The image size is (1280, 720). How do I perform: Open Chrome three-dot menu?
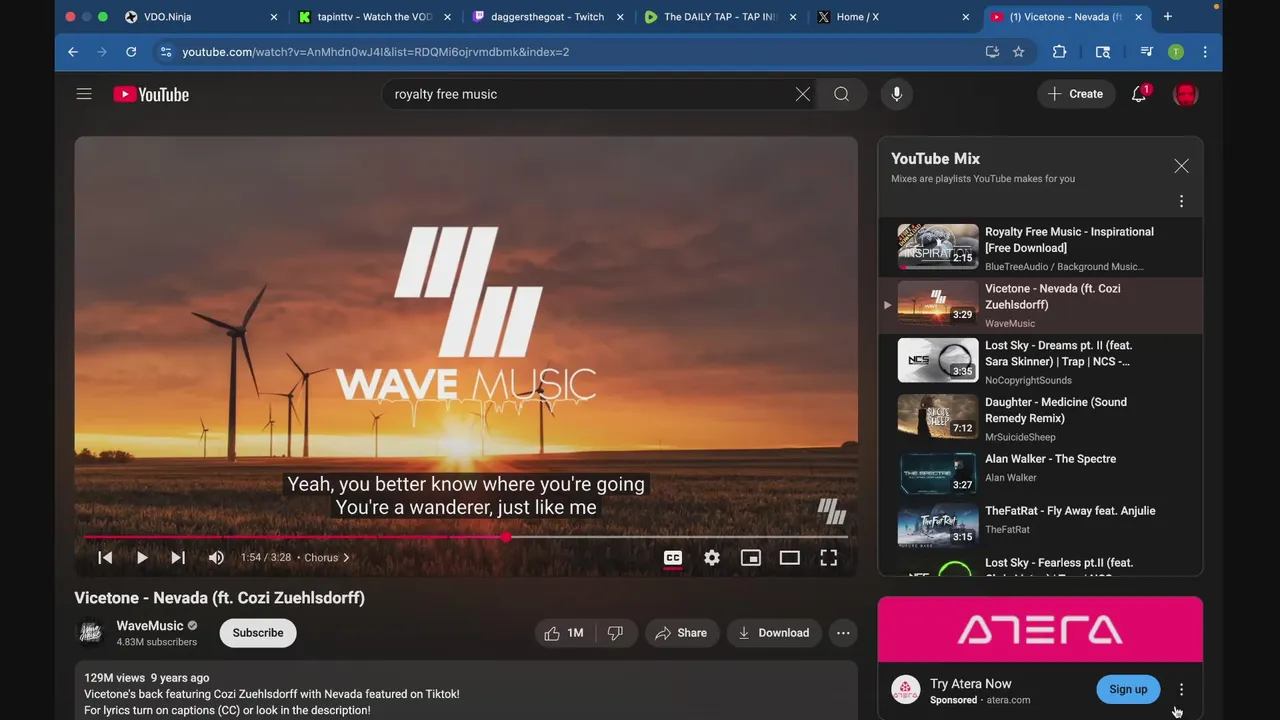(1205, 52)
